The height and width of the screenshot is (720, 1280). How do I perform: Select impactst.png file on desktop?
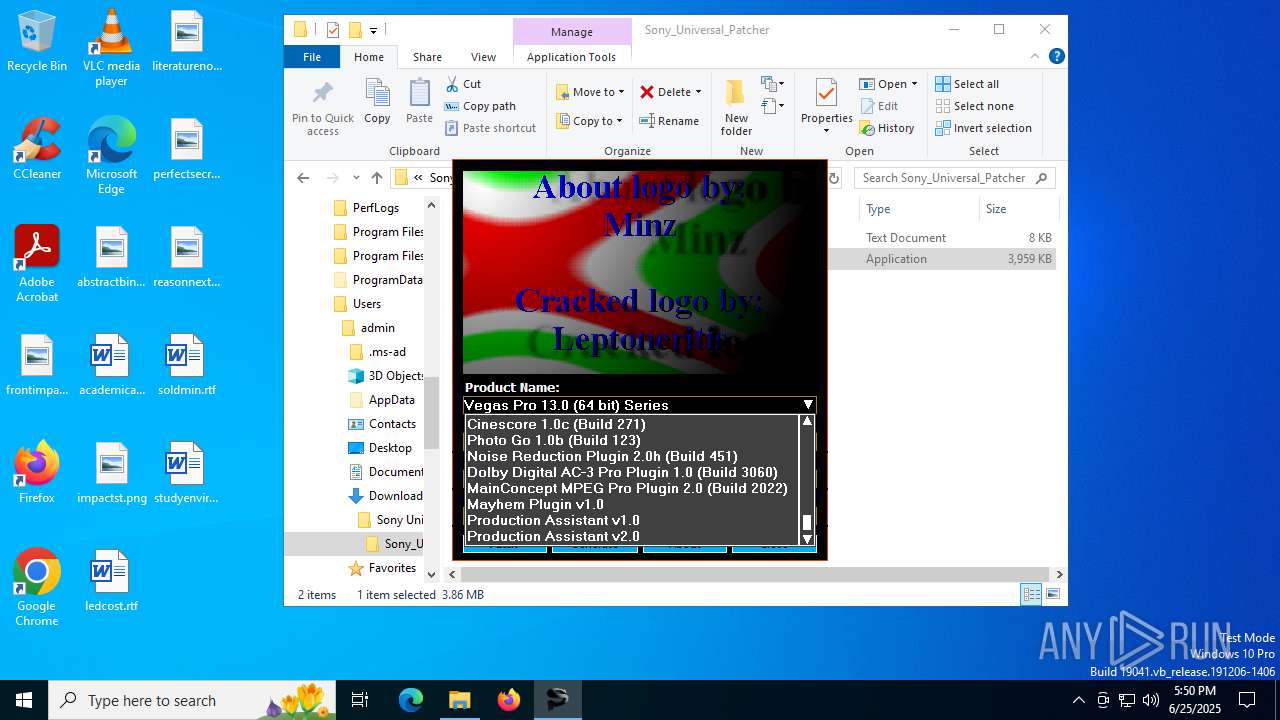point(111,472)
